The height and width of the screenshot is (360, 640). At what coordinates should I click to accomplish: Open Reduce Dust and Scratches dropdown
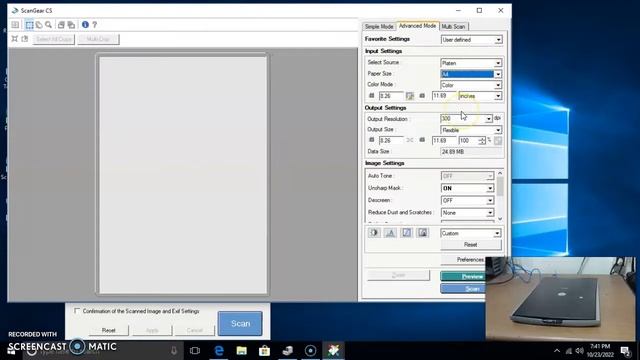click(467, 213)
